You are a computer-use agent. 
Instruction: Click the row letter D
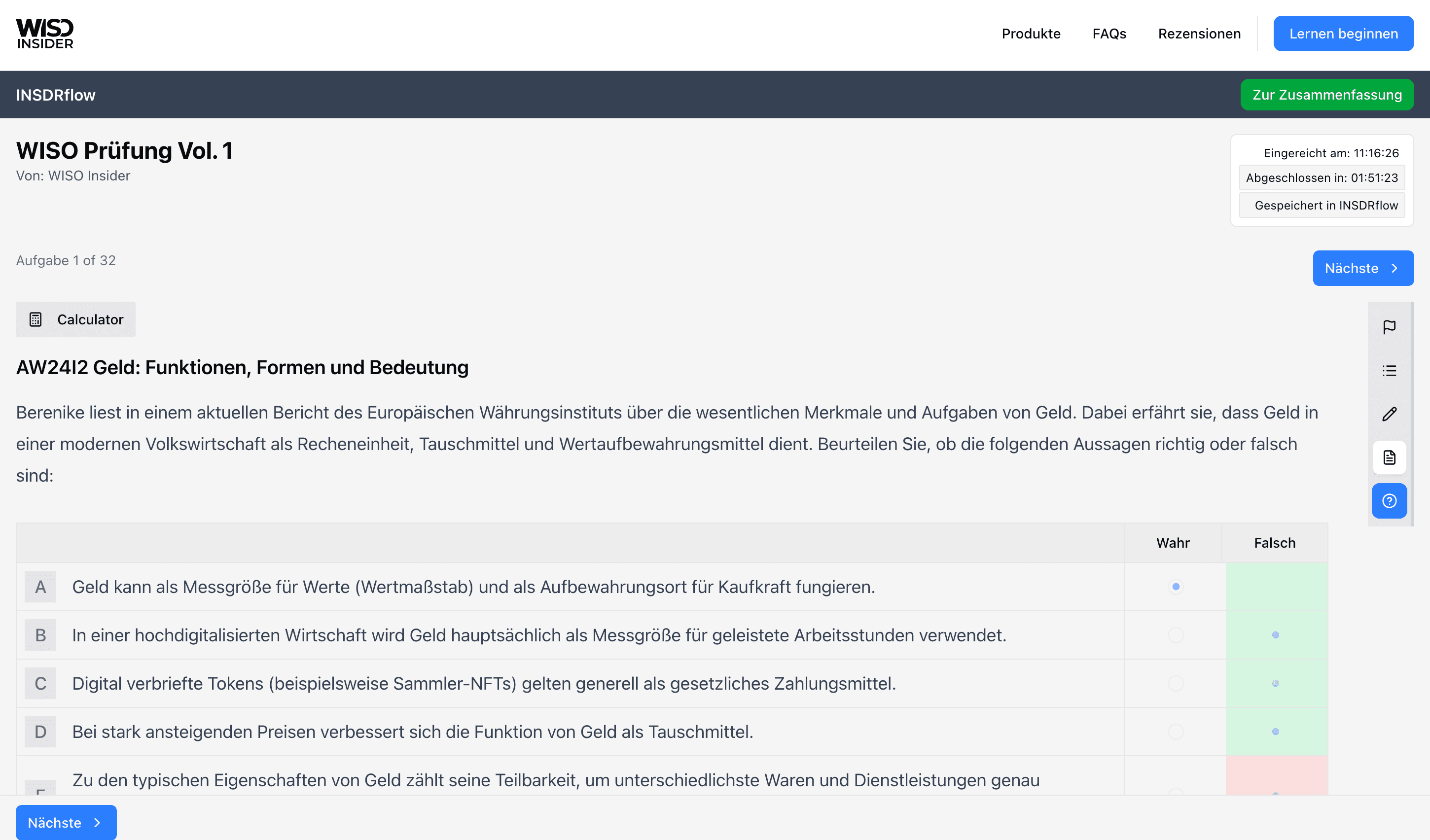tap(40, 731)
